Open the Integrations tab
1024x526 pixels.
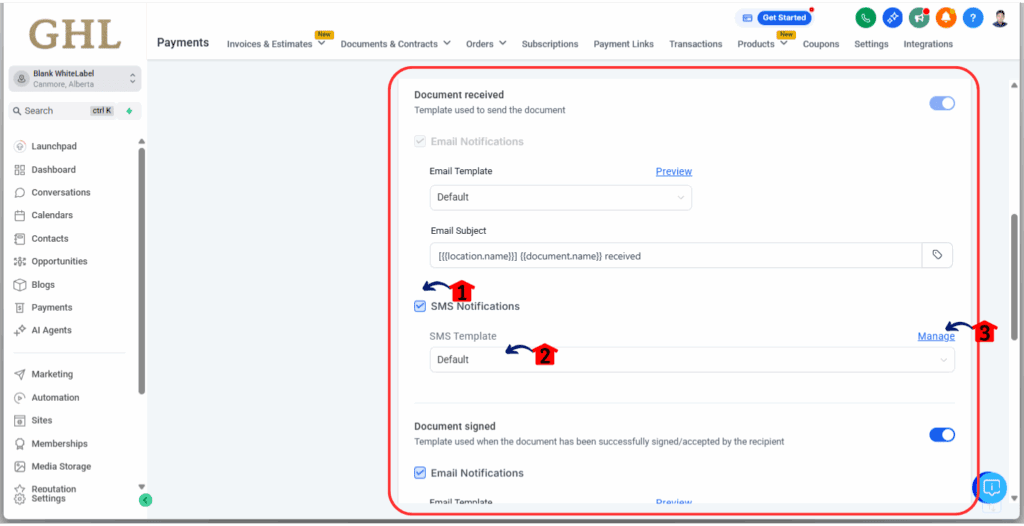[928, 44]
